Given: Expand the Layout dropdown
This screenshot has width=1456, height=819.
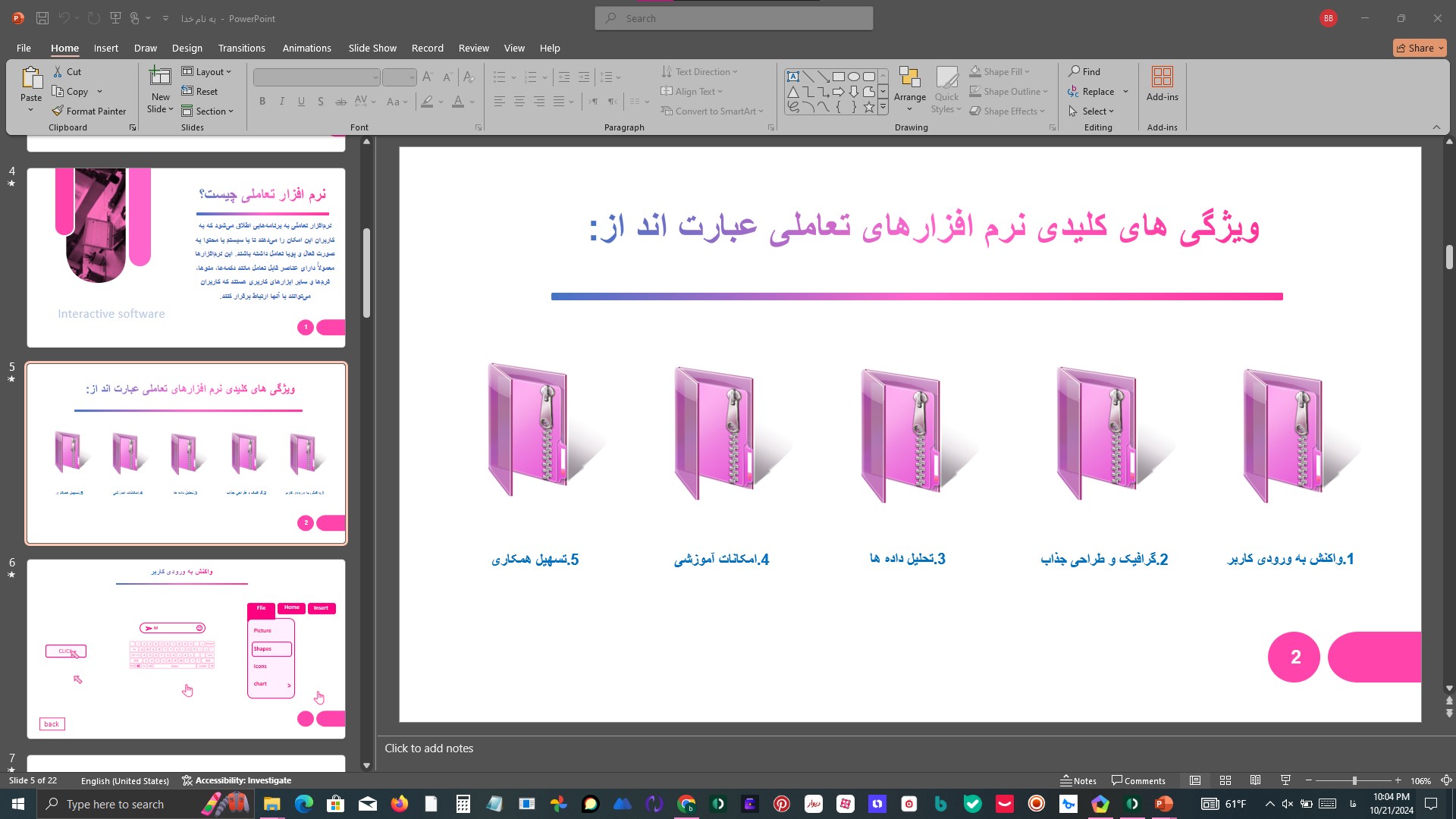Looking at the screenshot, I should (207, 72).
